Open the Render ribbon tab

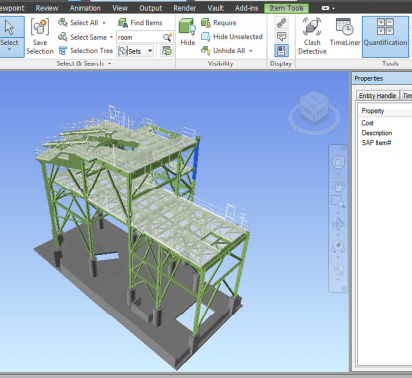pyautogui.click(x=184, y=8)
